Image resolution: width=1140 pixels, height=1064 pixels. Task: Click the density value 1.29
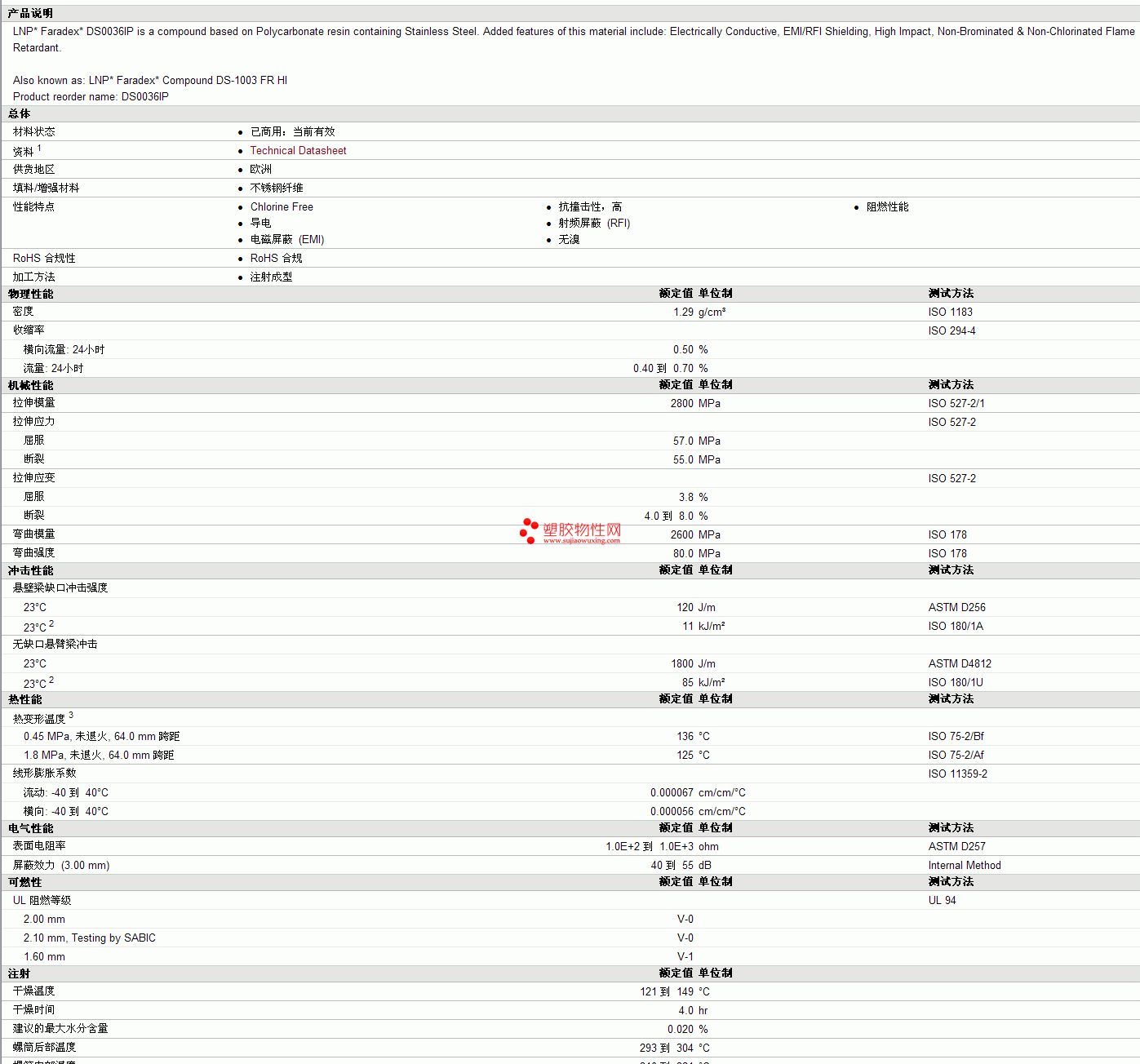click(684, 313)
